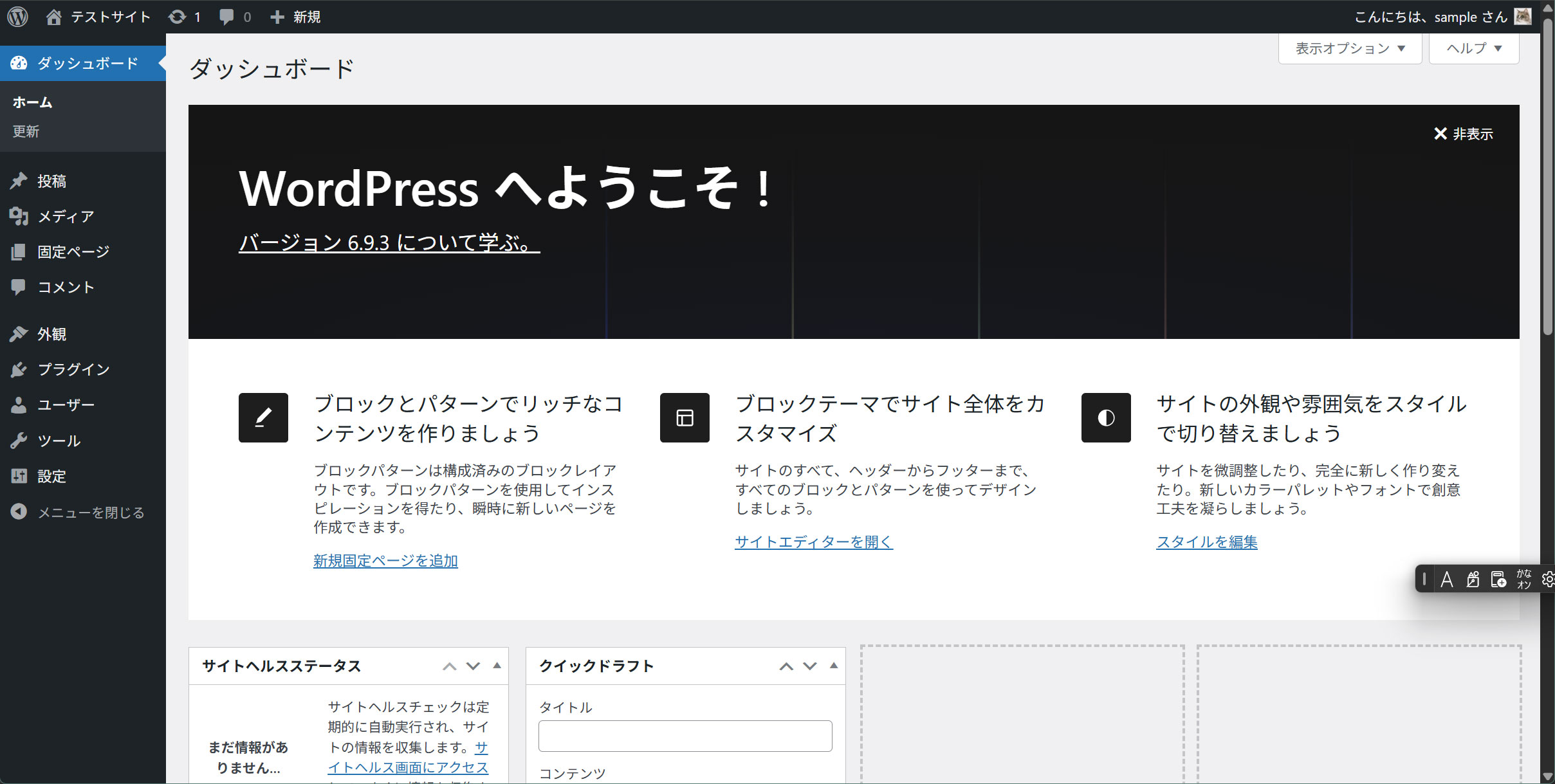Click the サイトエディターを開く link
This screenshot has width=1555, height=784.
point(814,542)
